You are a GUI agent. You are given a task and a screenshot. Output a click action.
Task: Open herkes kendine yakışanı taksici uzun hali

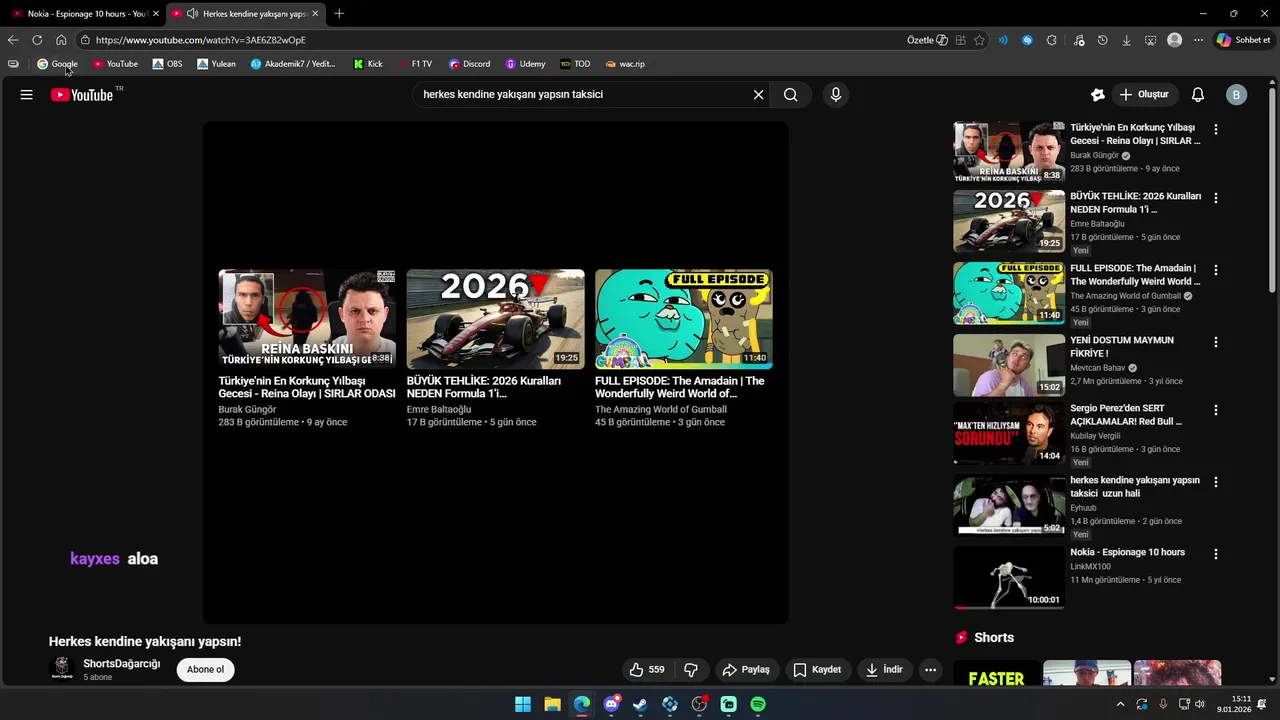point(1135,487)
